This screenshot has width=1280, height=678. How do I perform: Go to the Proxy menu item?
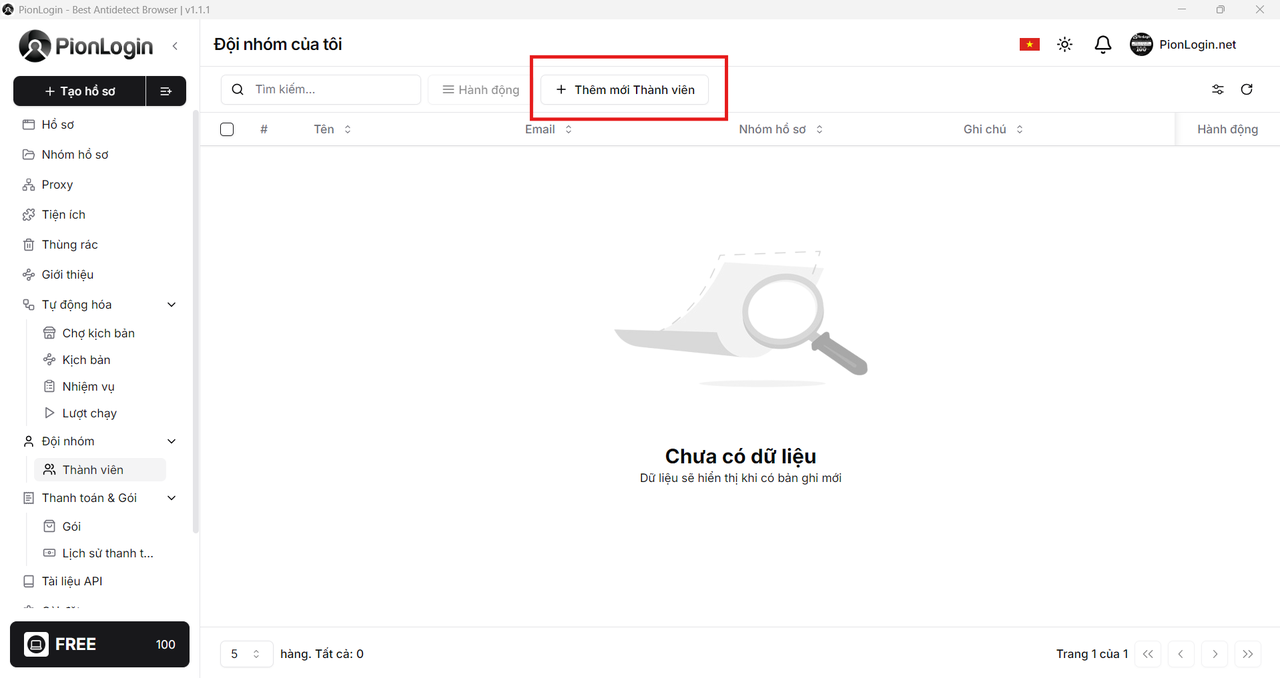[57, 185]
